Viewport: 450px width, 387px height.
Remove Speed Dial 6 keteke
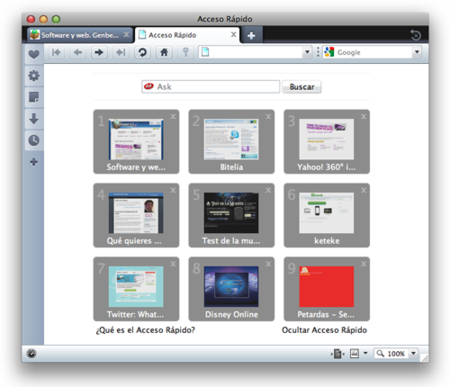[x=364, y=190]
